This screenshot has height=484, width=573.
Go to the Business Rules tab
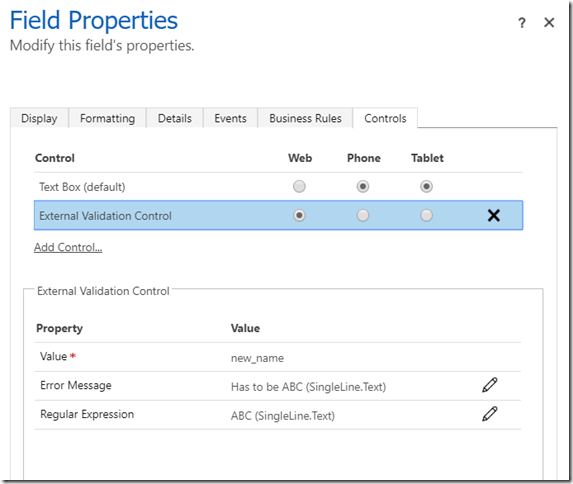click(305, 118)
